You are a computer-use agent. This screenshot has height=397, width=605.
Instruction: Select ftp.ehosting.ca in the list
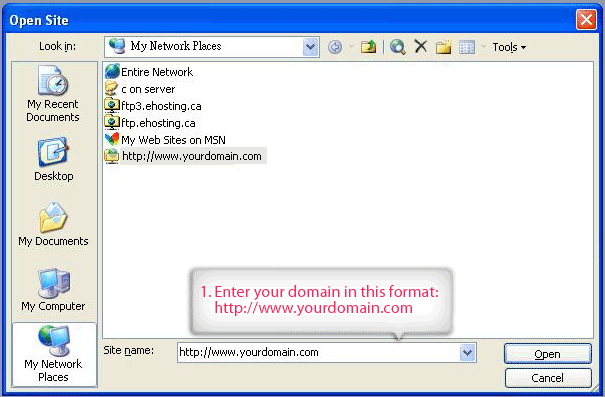150,123
